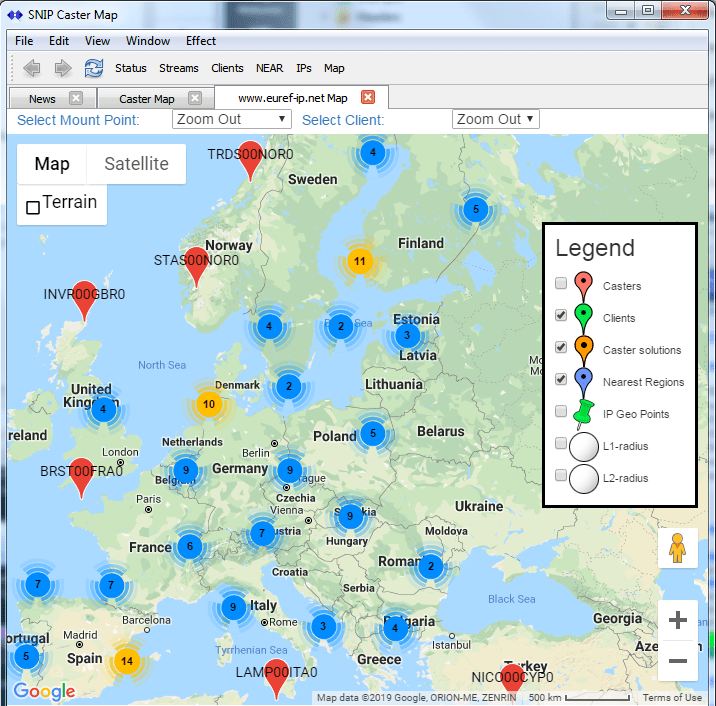Click the LAMP00ITA0 red caster marker
The height and width of the screenshot is (706, 716).
[x=276, y=679]
